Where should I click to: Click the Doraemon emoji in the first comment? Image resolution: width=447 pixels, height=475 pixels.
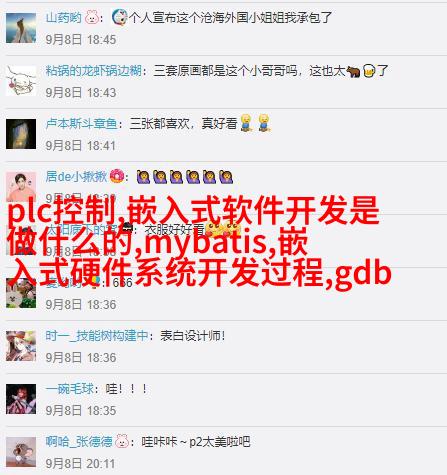119,17
